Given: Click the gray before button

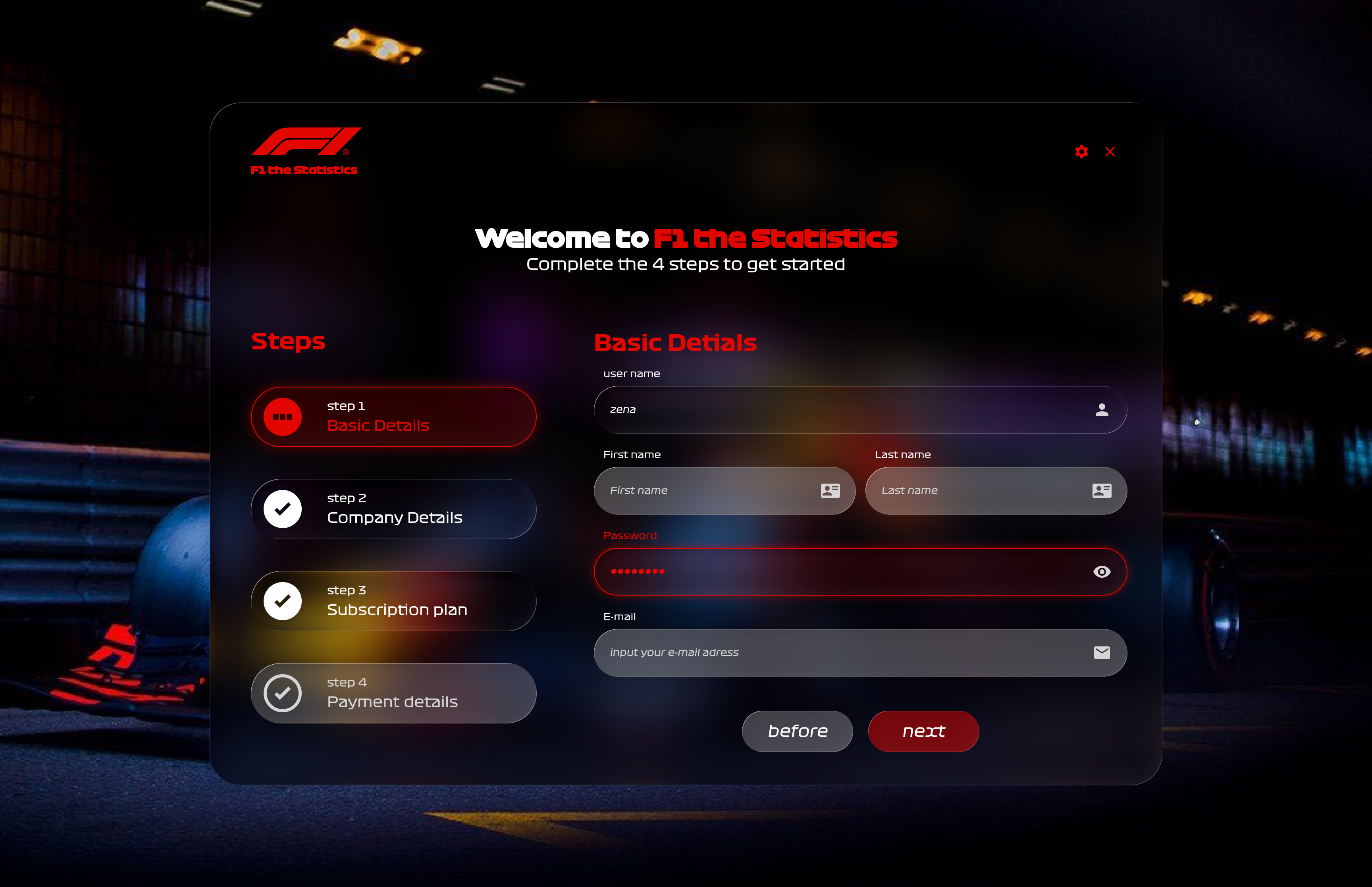Looking at the screenshot, I should (798, 731).
